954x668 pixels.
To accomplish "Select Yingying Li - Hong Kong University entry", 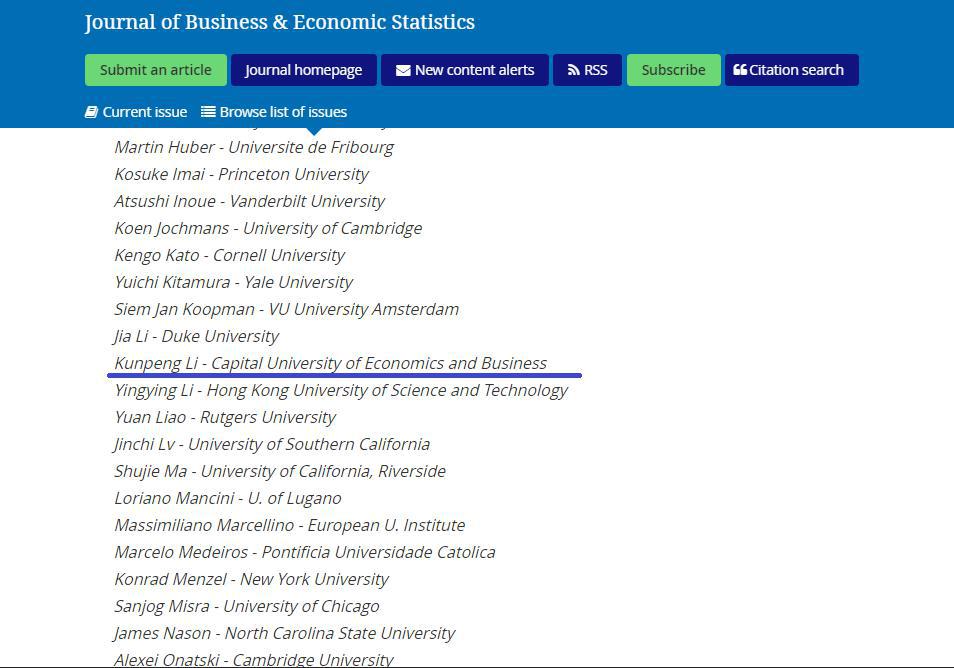I will pyautogui.click(x=340, y=390).
